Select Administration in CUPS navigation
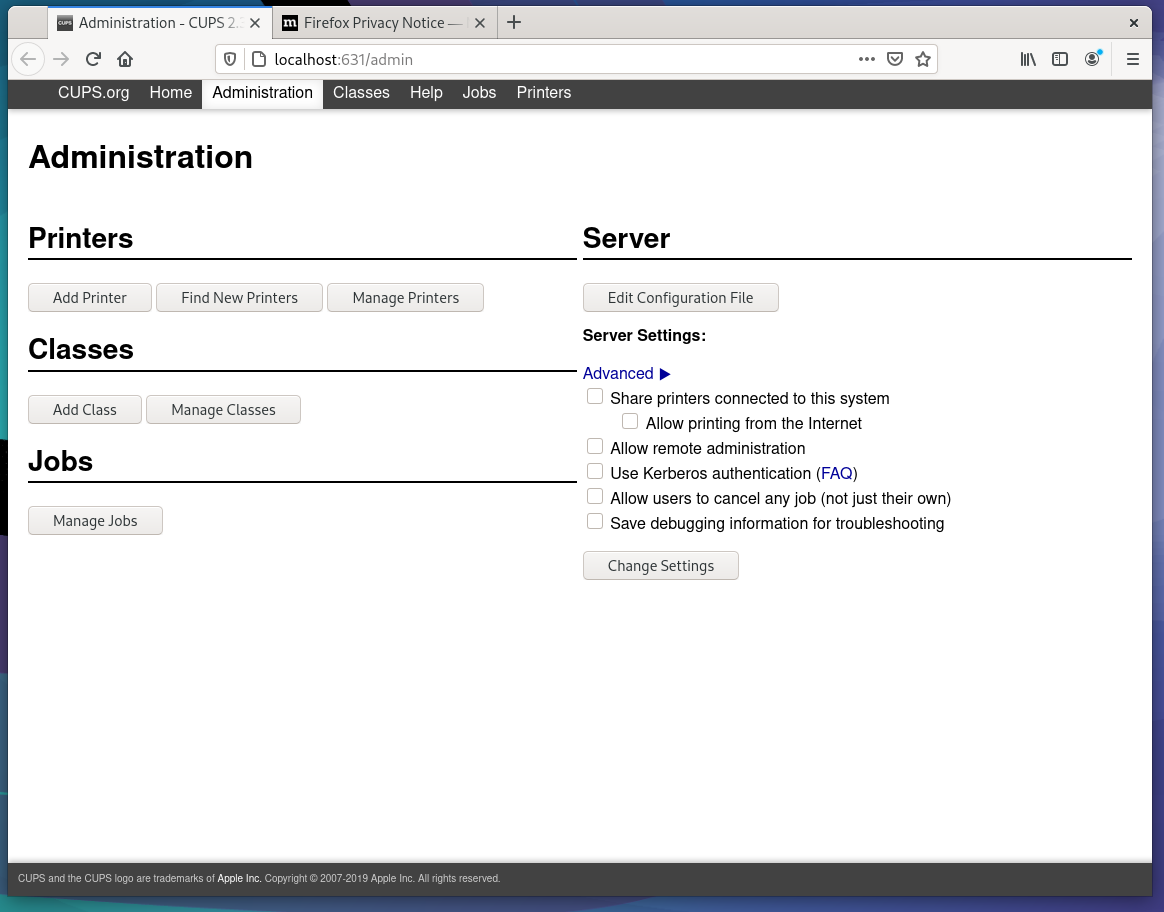The height and width of the screenshot is (912, 1164). click(x=262, y=93)
